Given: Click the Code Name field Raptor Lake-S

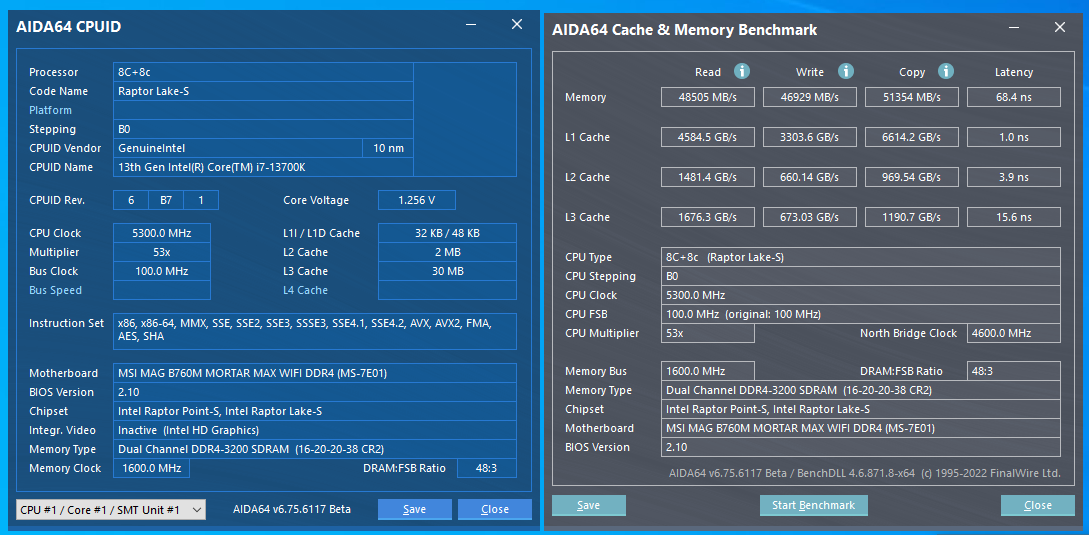Looking at the screenshot, I should coord(263,91).
